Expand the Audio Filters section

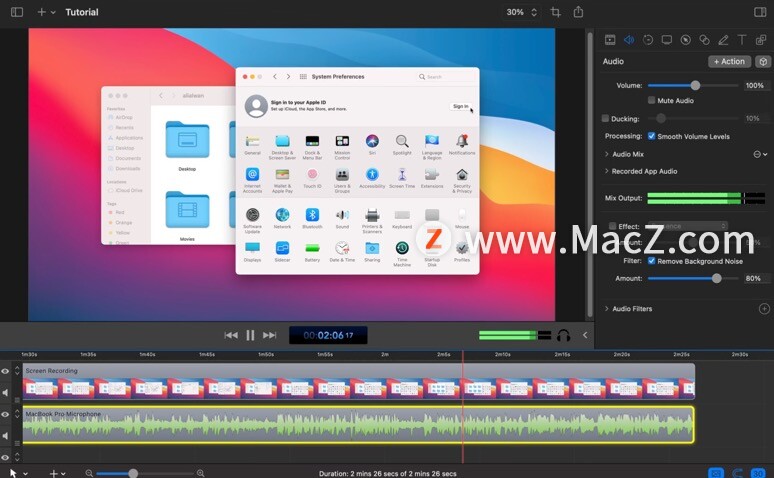[x=607, y=309]
